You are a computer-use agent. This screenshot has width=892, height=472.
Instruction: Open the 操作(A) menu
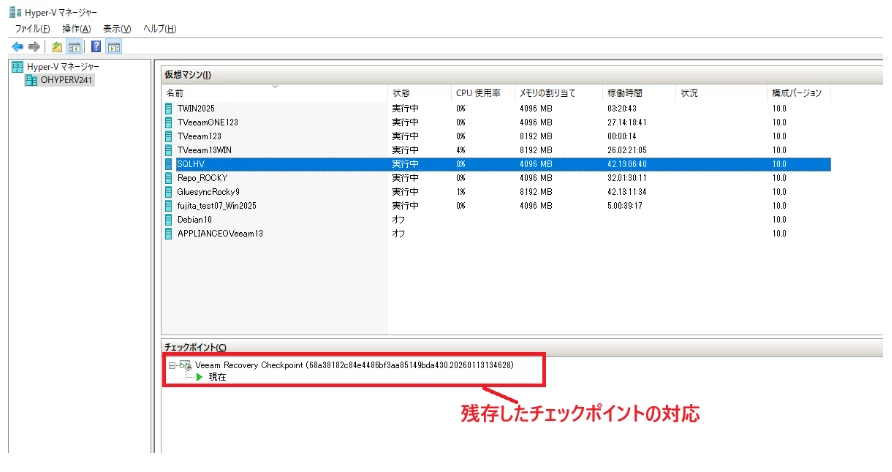pos(76,28)
